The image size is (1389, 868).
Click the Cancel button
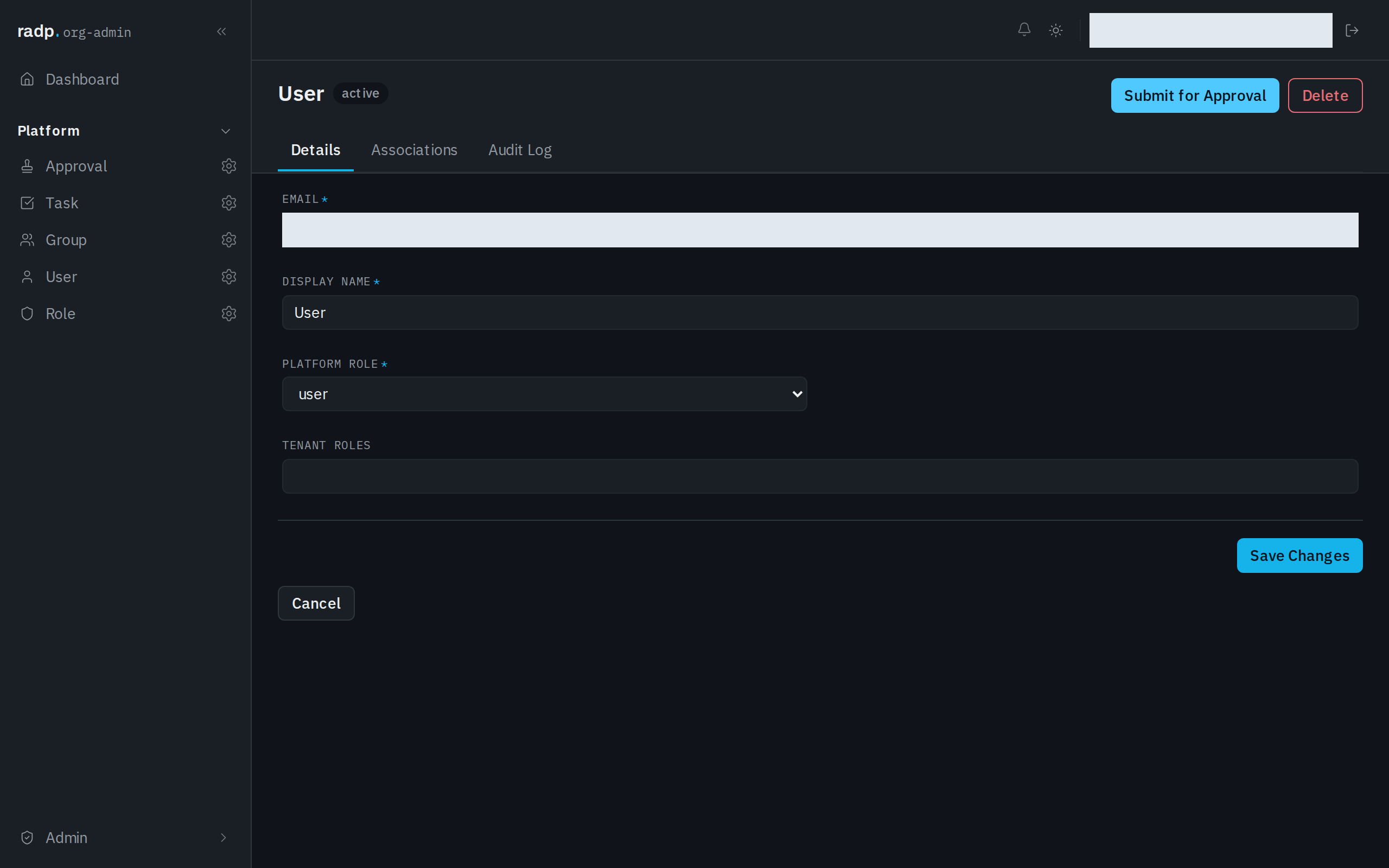point(316,603)
